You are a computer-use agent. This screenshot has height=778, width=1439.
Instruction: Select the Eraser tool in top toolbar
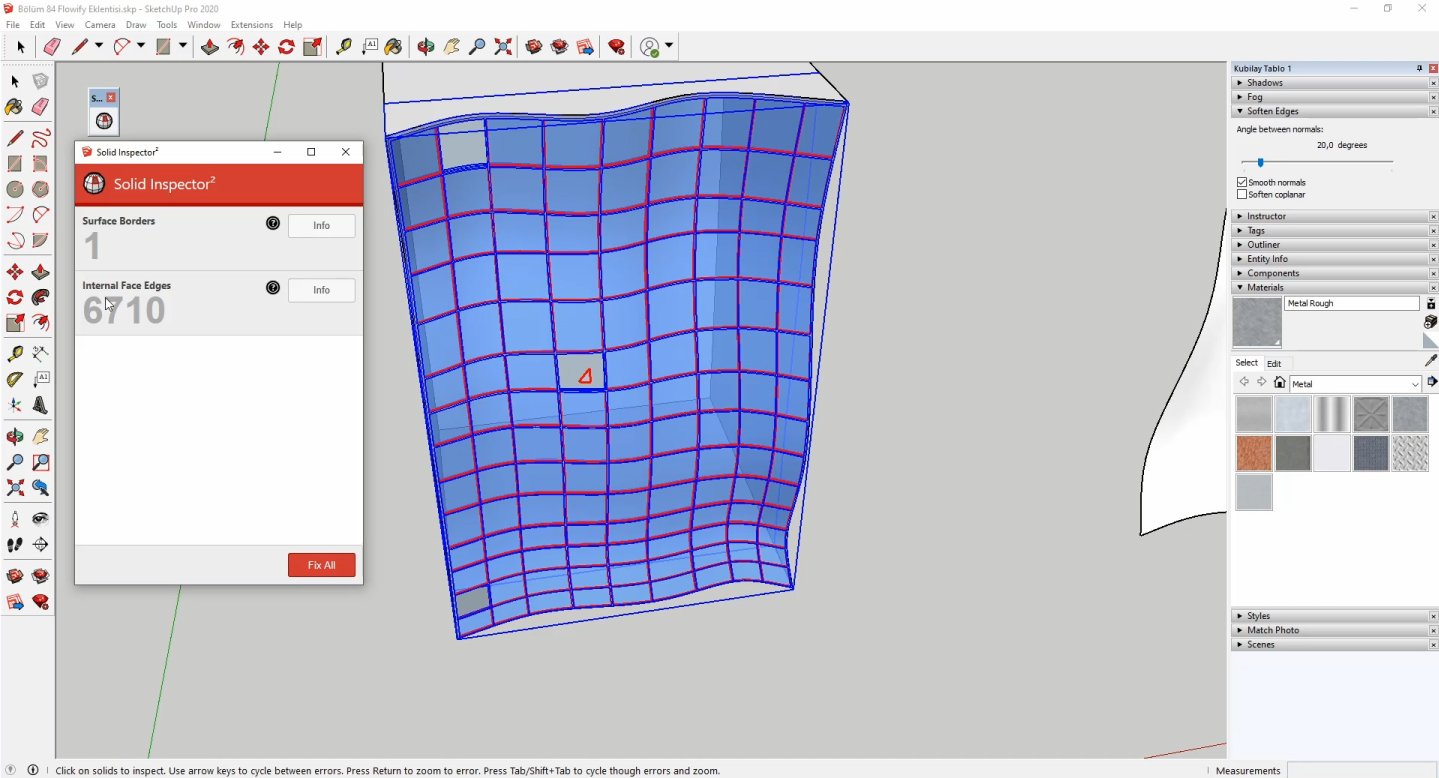coord(52,47)
